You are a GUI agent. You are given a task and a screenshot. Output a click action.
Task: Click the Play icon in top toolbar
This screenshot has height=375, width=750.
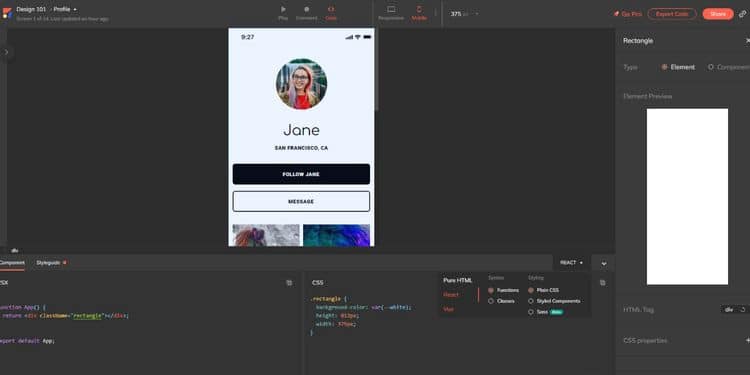coord(283,9)
